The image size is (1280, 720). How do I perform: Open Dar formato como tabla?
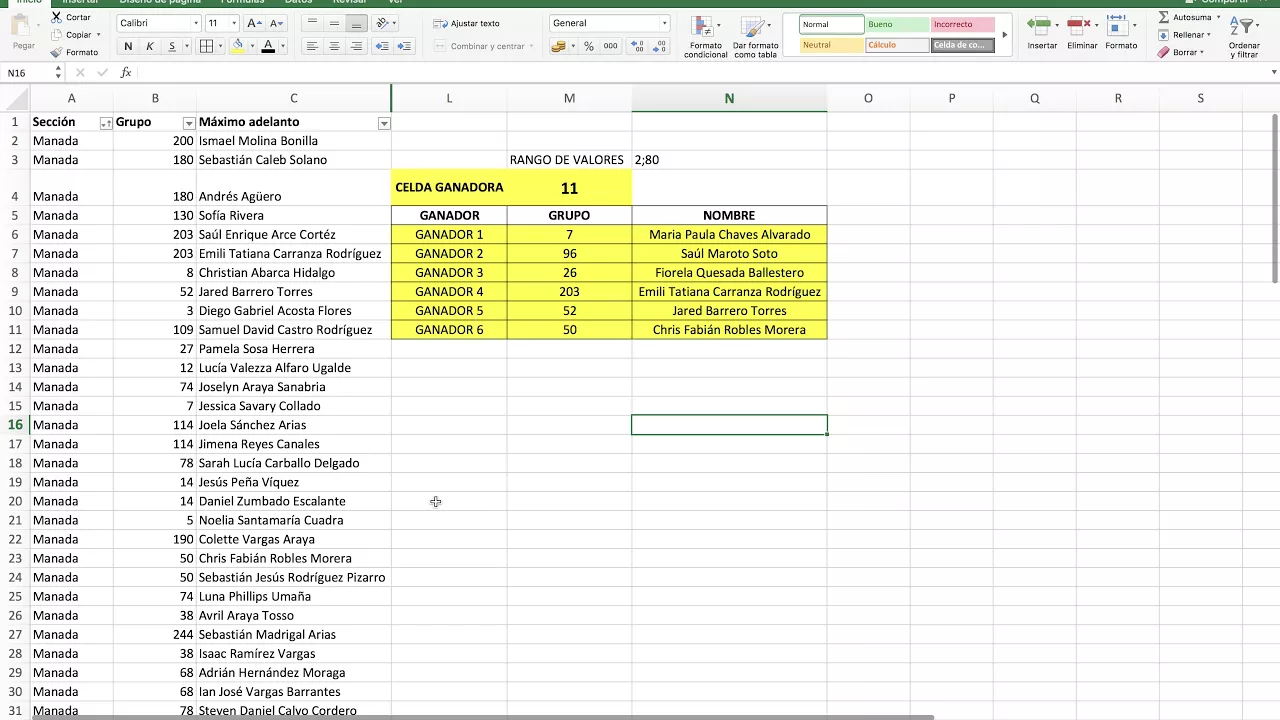point(755,37)
